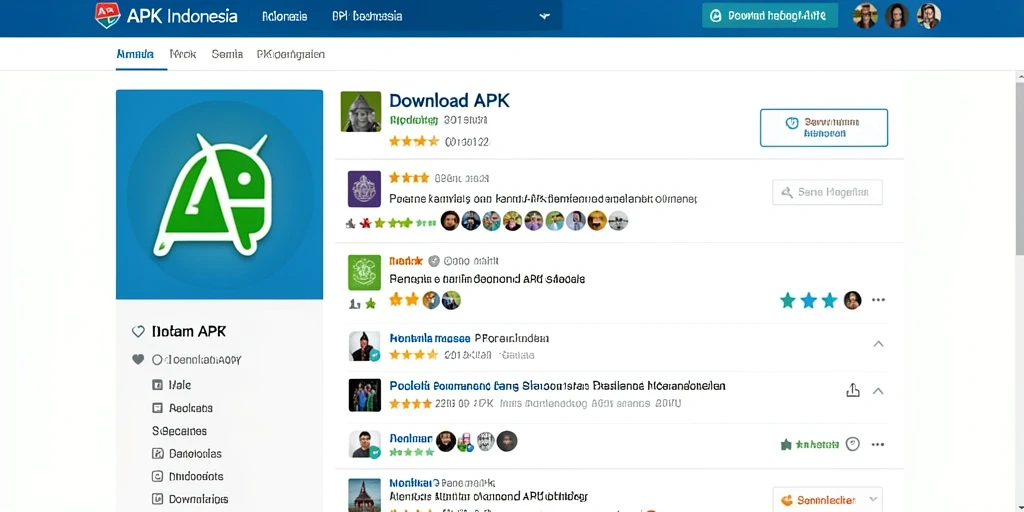Click the teal Download header button
Image resolution: width=1024 pixels, height=512 pixels.
tap(770, 16)
